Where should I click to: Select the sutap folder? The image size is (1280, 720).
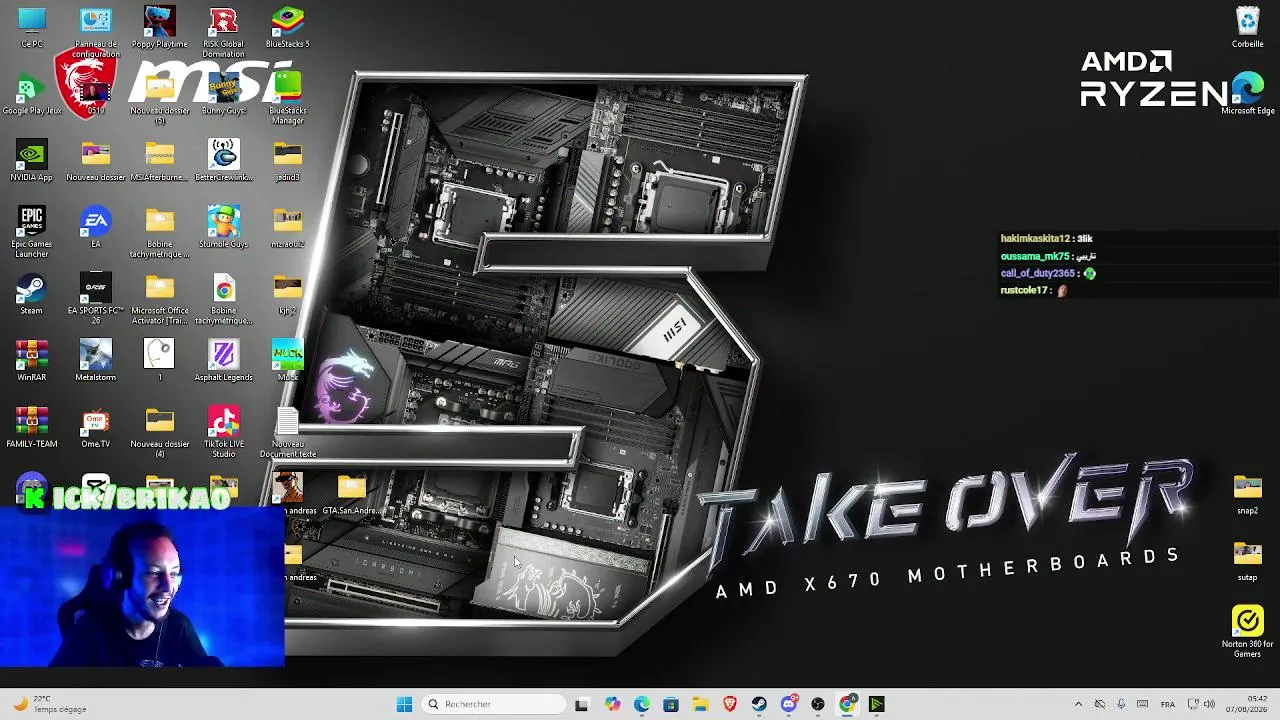pos(1248,560)
